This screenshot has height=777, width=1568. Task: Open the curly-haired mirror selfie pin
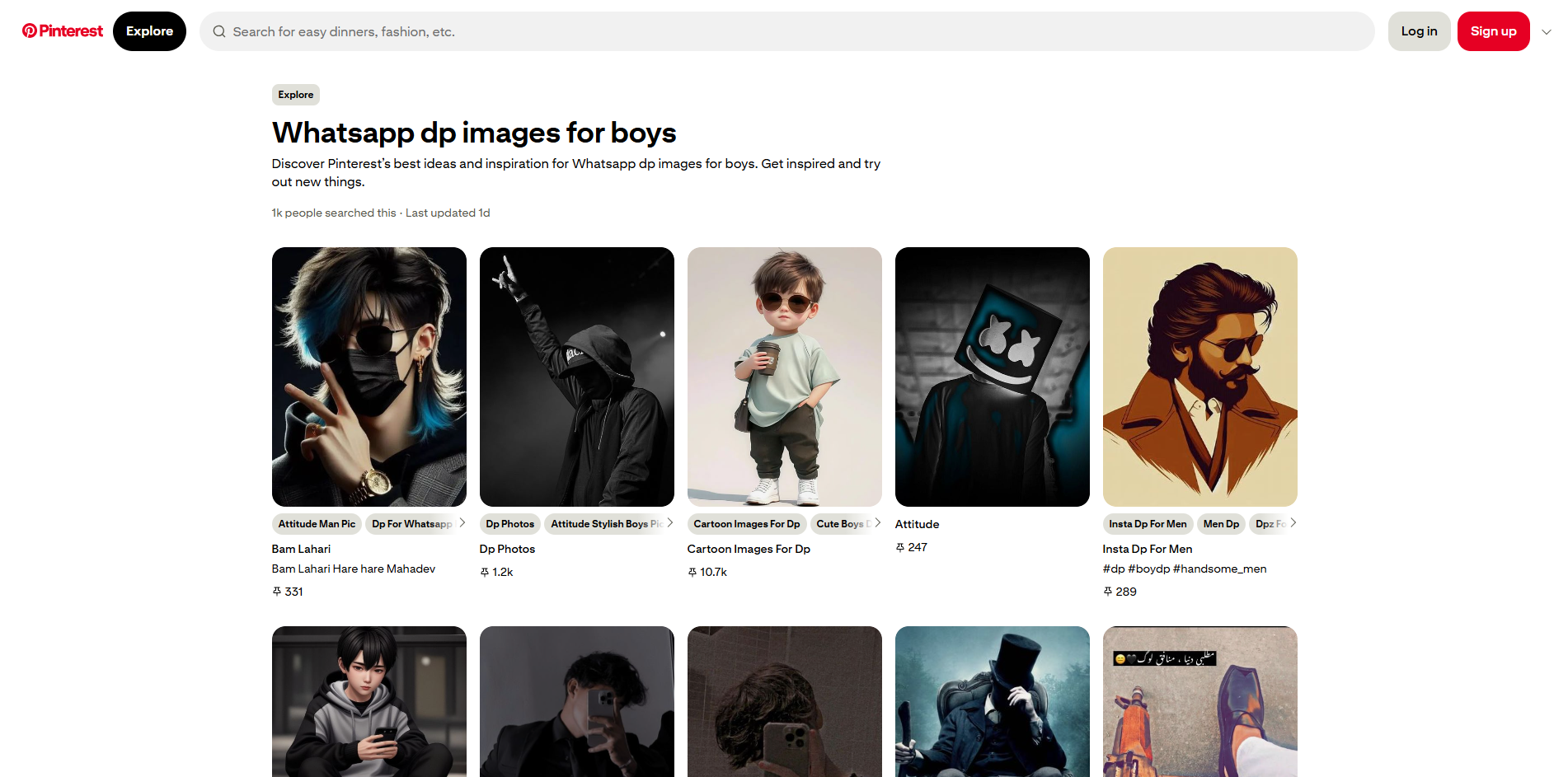(785, 701)
